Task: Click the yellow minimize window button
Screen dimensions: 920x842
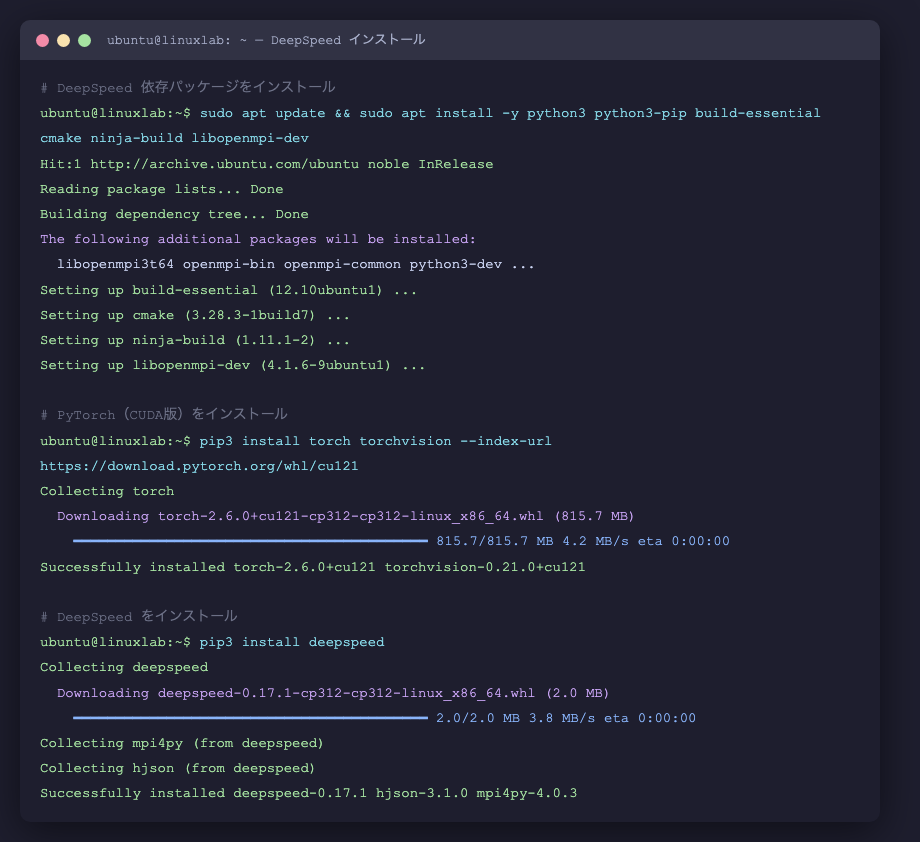Action: point(63,40)
